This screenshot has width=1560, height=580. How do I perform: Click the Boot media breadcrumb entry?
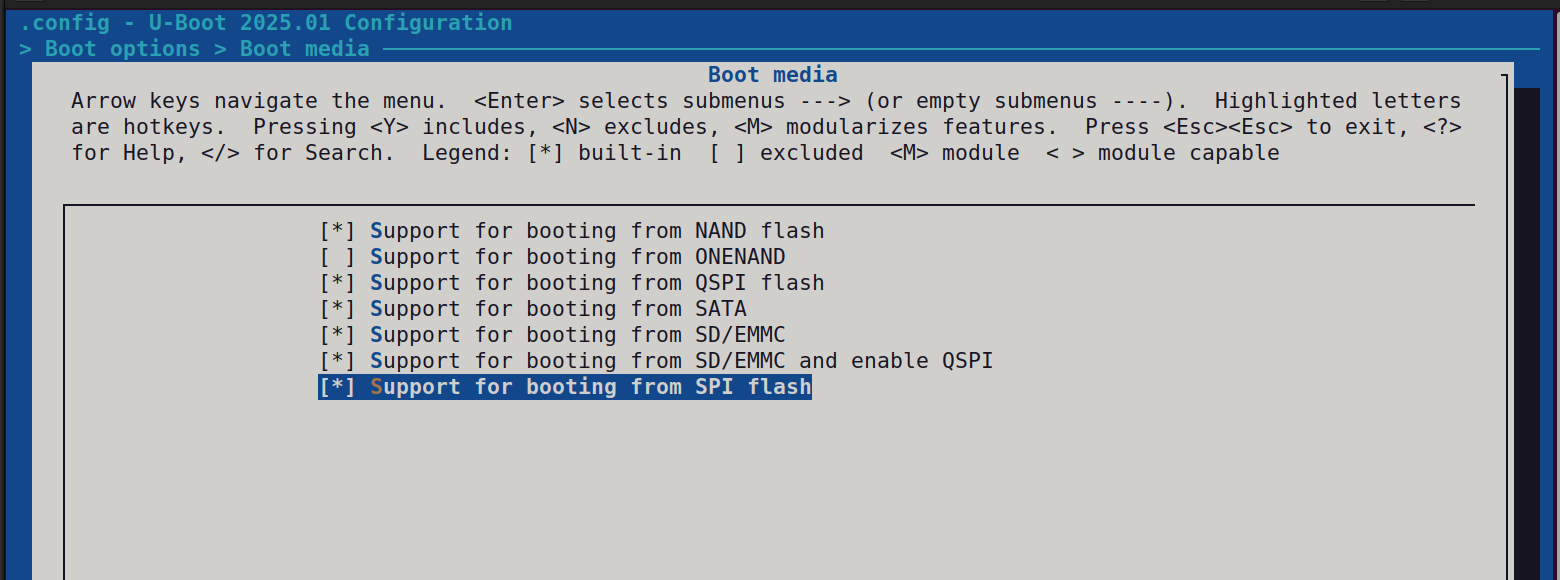[304, 48]
